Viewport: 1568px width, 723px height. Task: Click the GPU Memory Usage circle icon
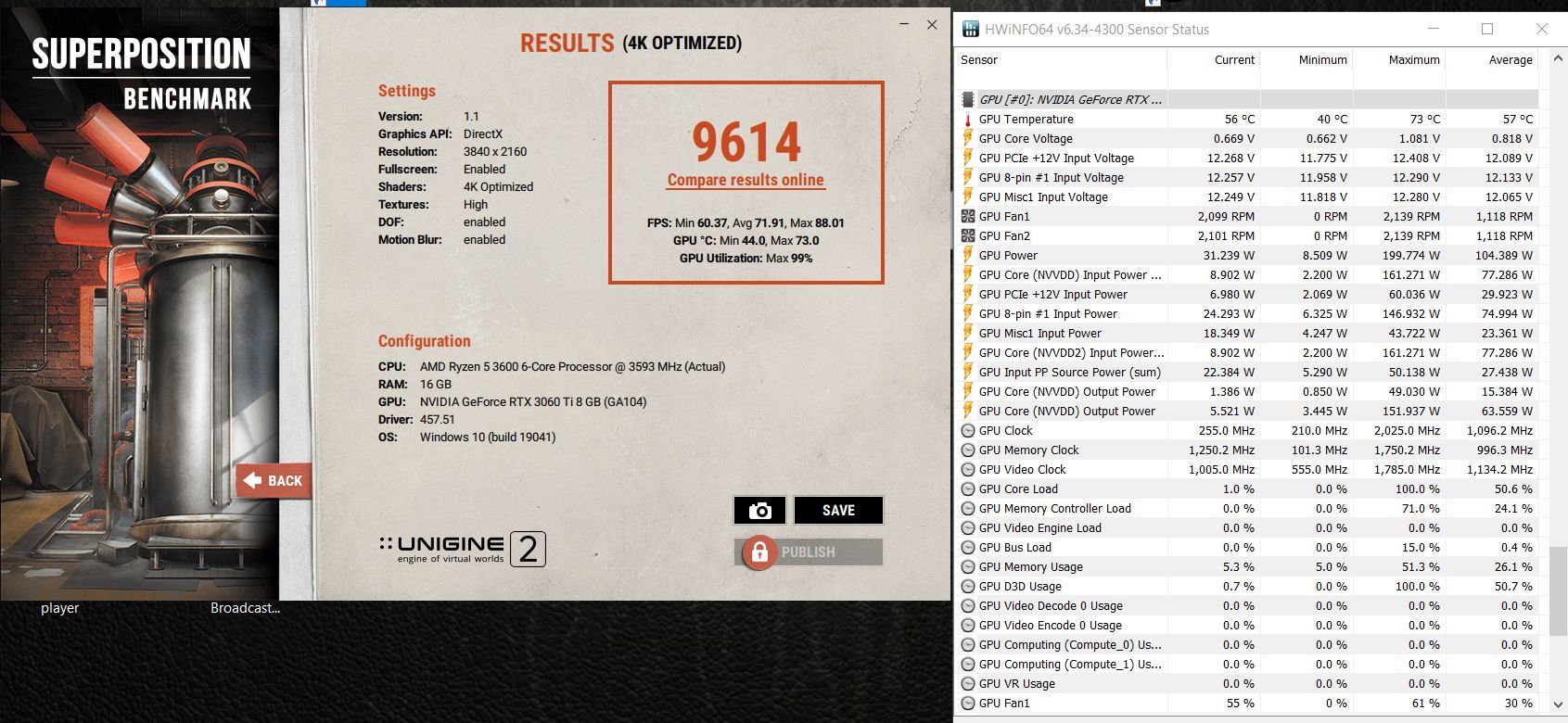click(x=968, y=567)
